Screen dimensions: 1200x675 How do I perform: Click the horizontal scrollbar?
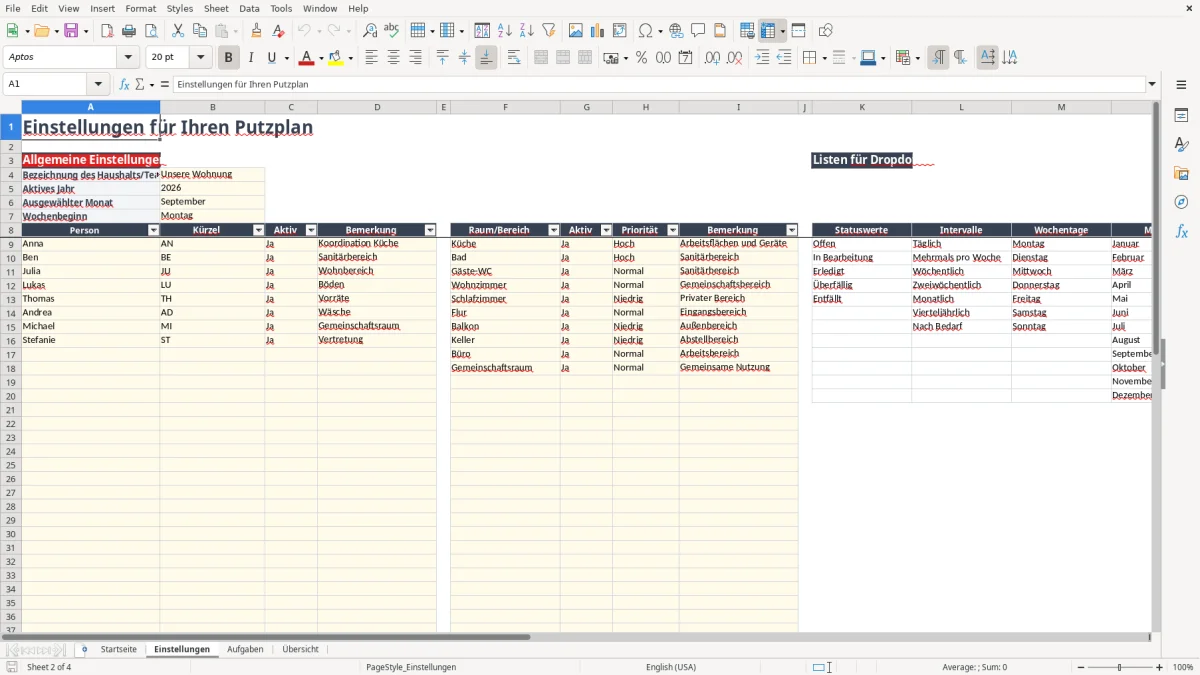270,637
